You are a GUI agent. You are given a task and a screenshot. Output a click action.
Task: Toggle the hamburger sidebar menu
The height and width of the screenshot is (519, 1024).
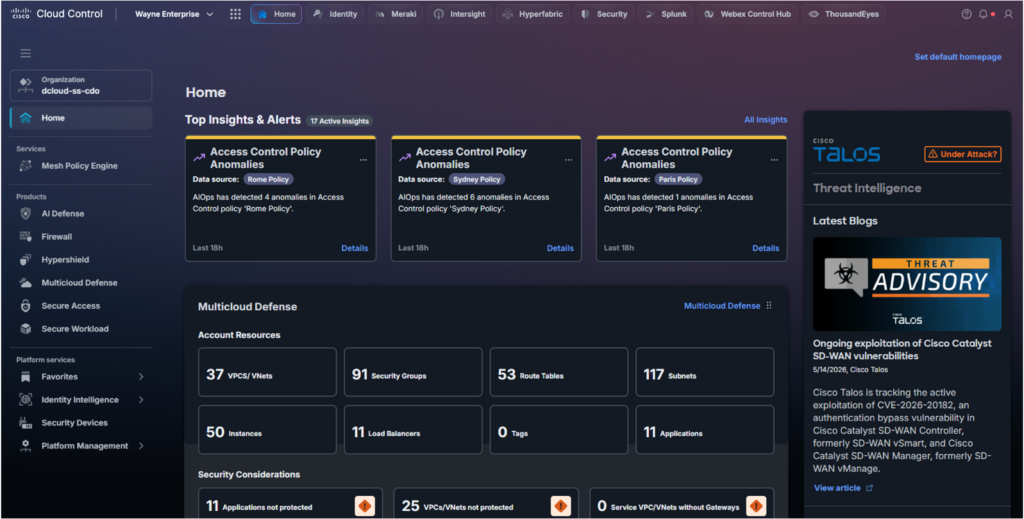pos(25,53)
